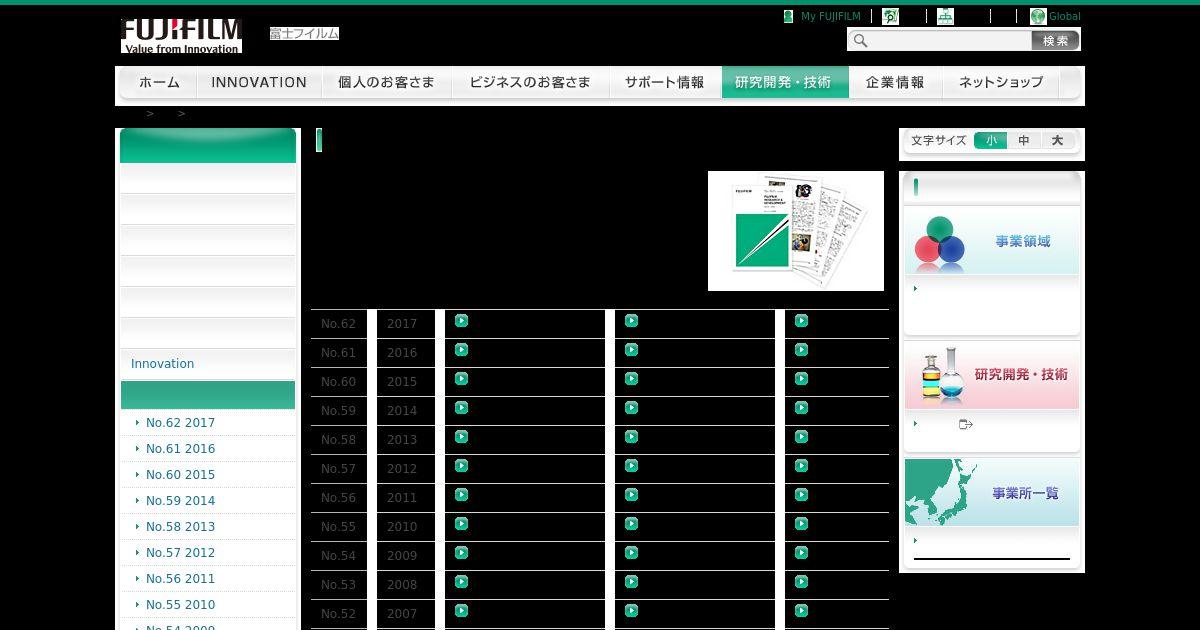Viewport: 1200px width, 630px height.
Task: Click the Global globe icon
Action: coord(1038,16)
